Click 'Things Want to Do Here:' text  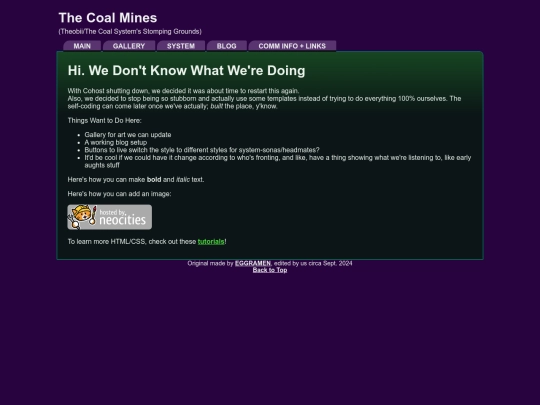click(104, 120)
